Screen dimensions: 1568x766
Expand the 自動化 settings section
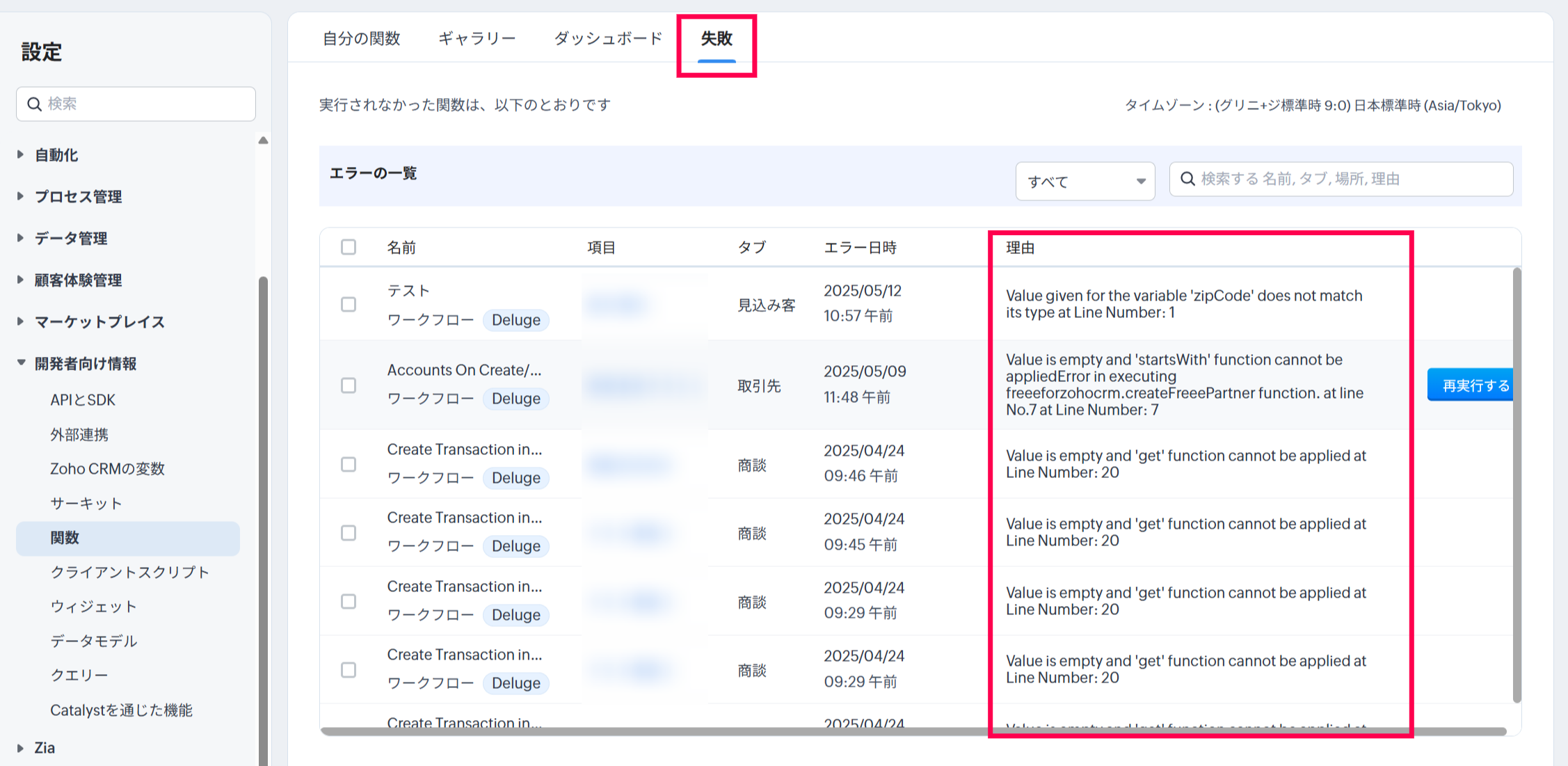(56, 154)
